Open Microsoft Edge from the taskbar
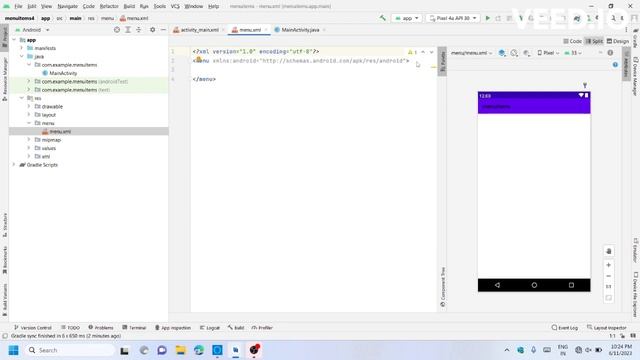 199,350
